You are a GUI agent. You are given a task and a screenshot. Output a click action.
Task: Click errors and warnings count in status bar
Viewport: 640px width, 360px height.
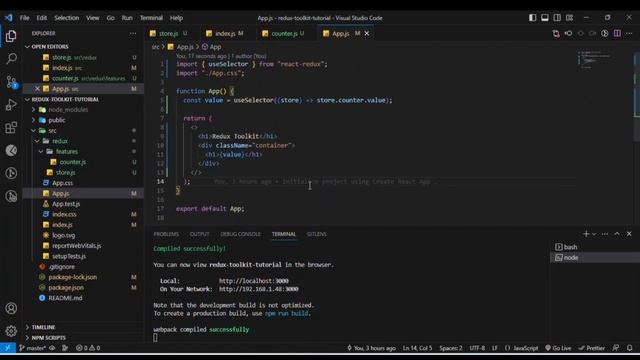tap(88, 348)
